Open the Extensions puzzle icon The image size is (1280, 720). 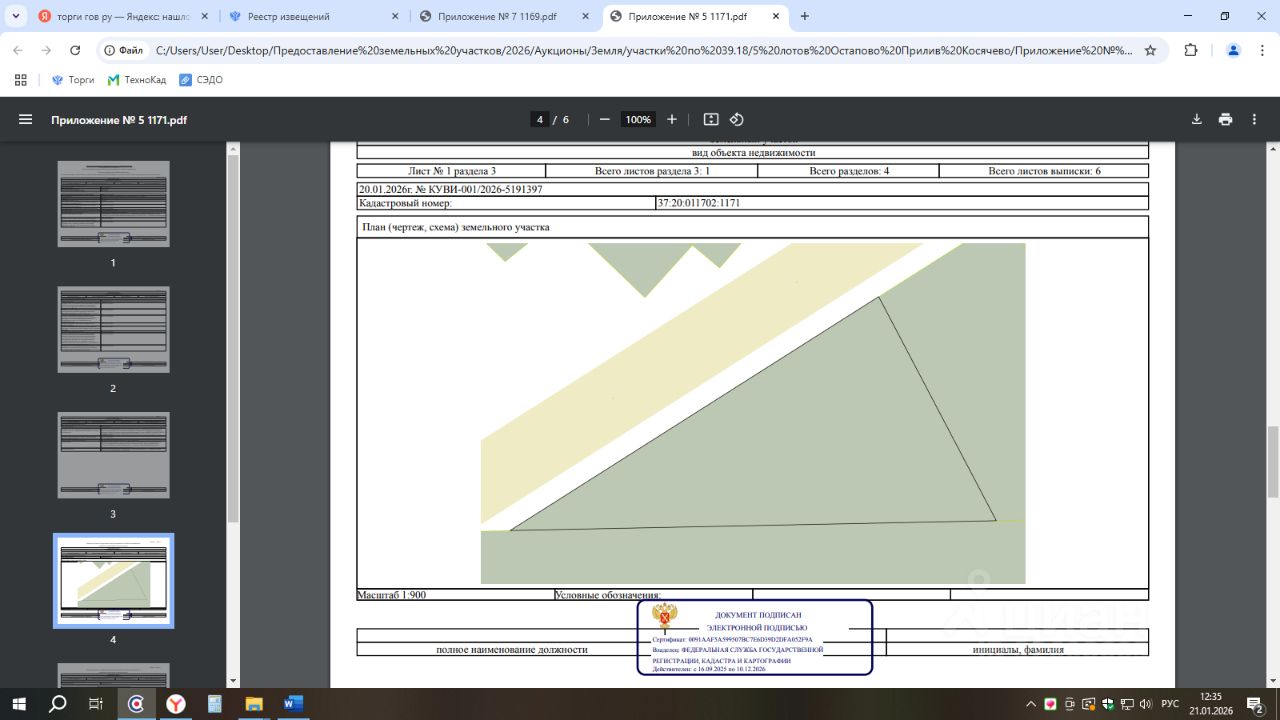tap(1191, 50)
